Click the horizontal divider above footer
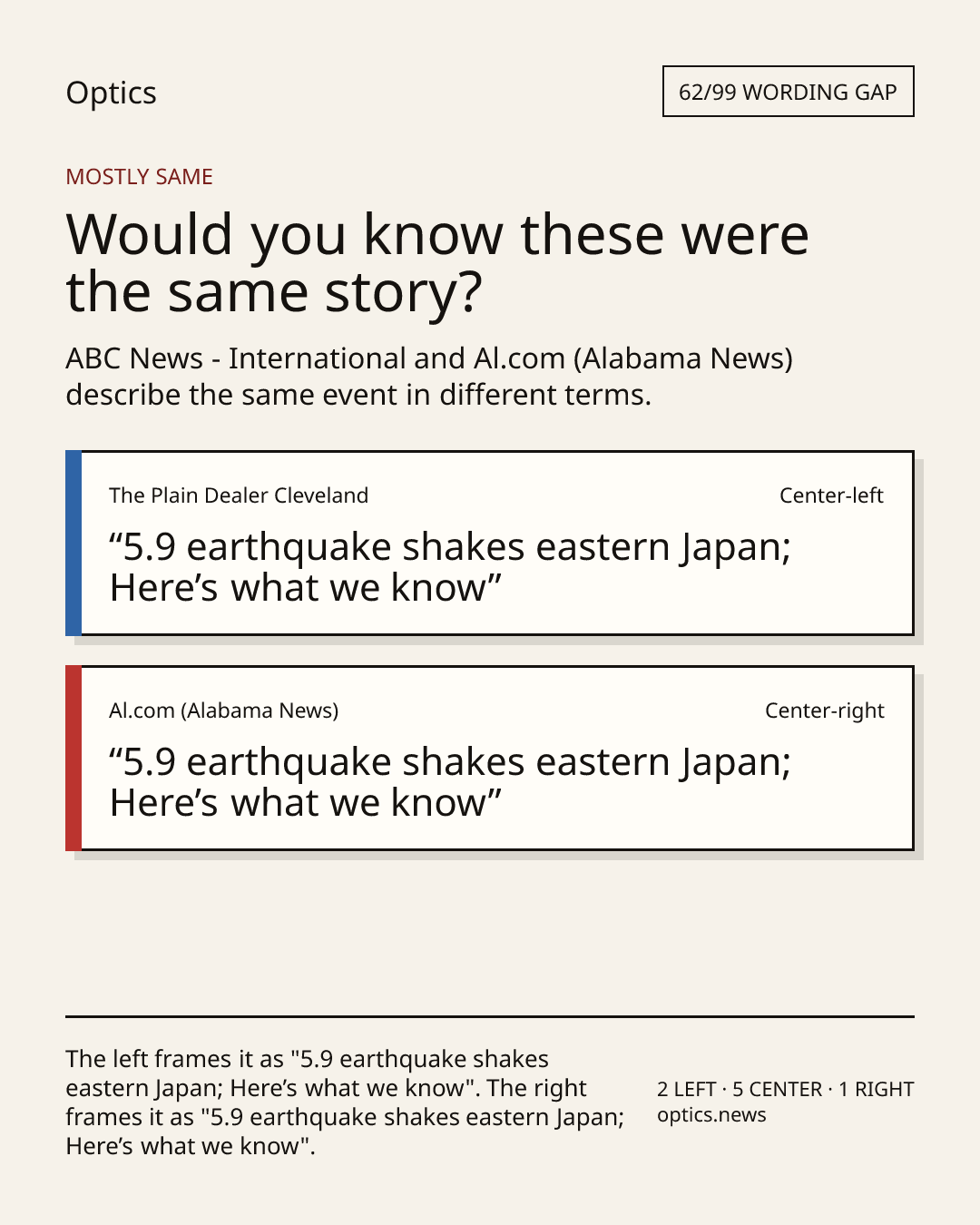The width and height of the screenshot is (980, 1225). pyautogui.click(x=490, y=1016)
